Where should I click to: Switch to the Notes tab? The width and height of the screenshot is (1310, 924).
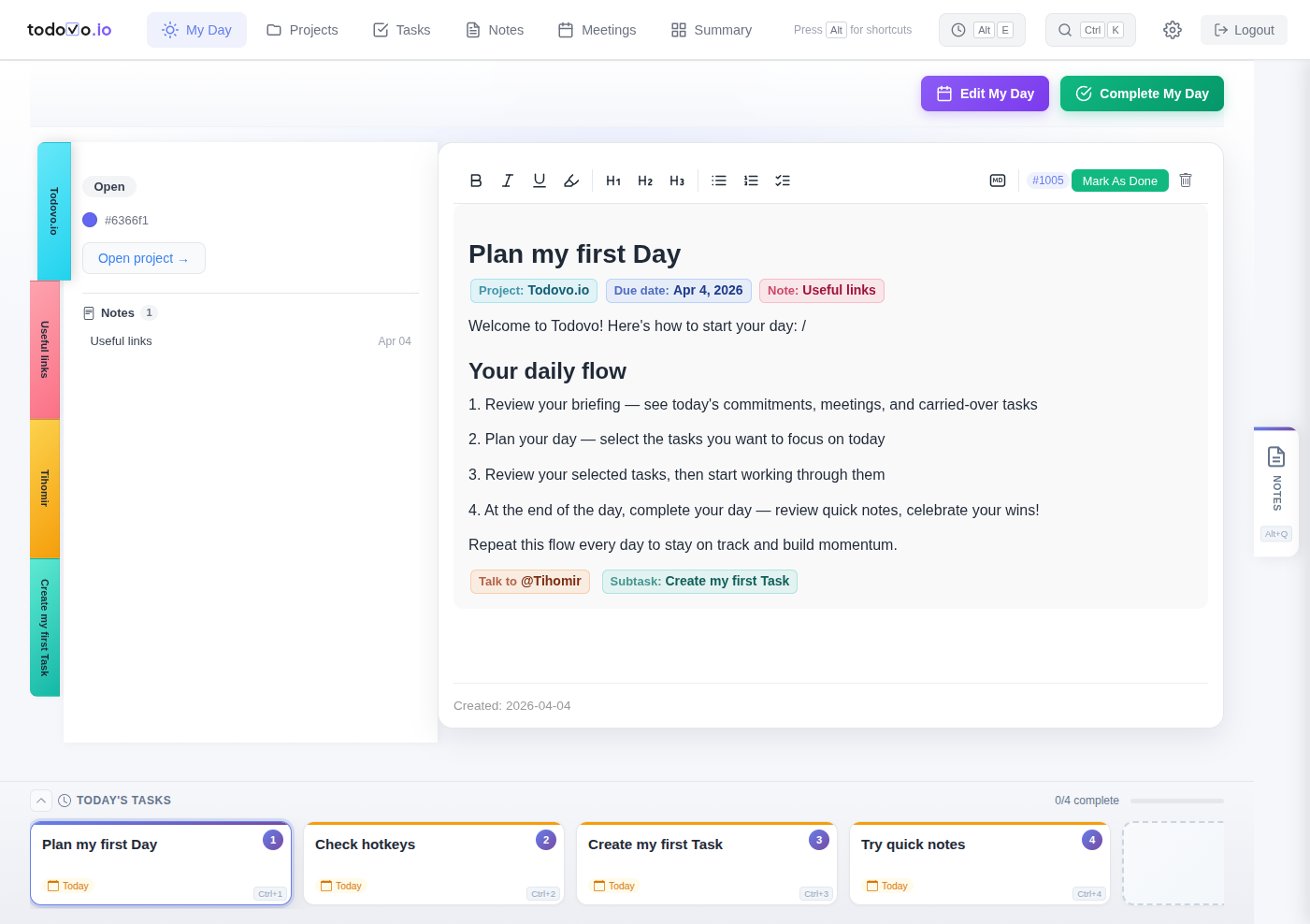pos(495,30)
